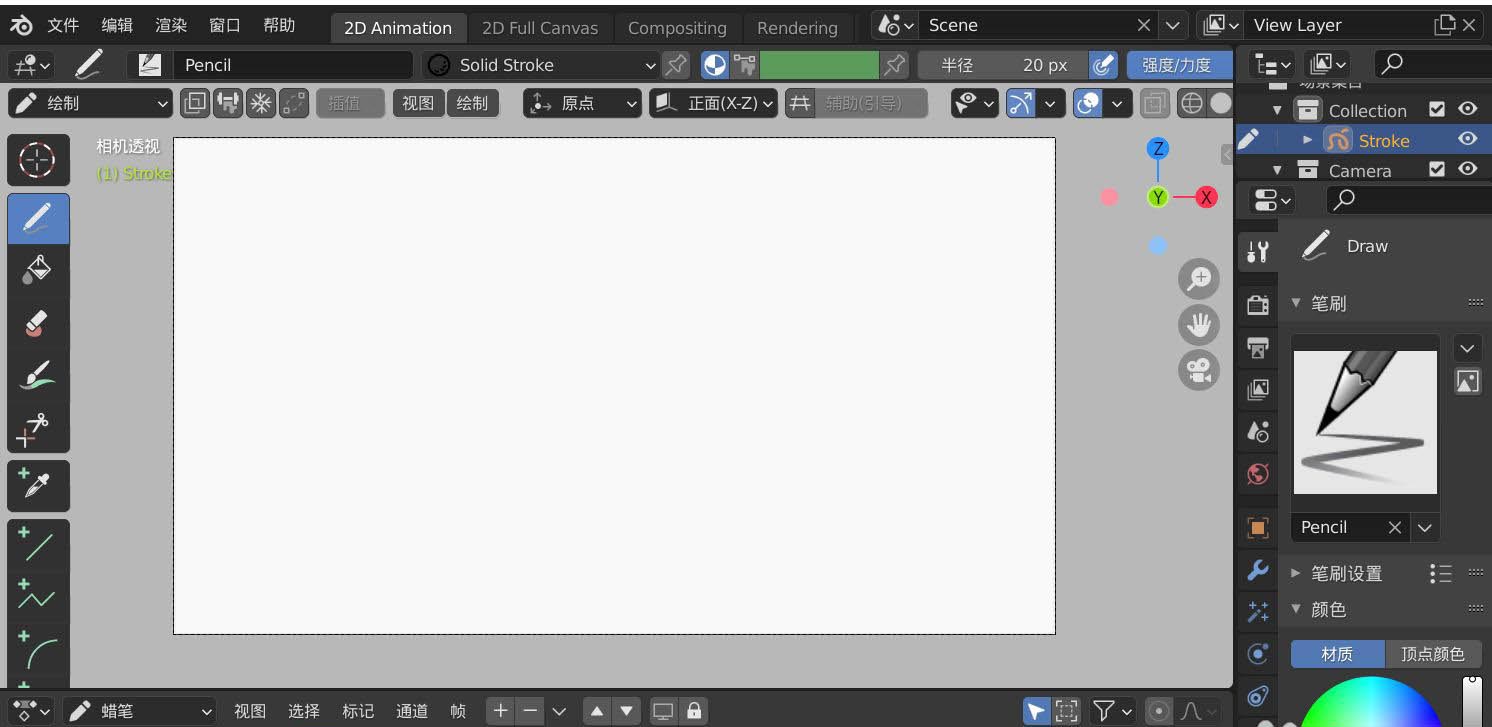
Task: Open the 正面(X-Z) drawing plane dropdown
Action: (x=713, y=103)
